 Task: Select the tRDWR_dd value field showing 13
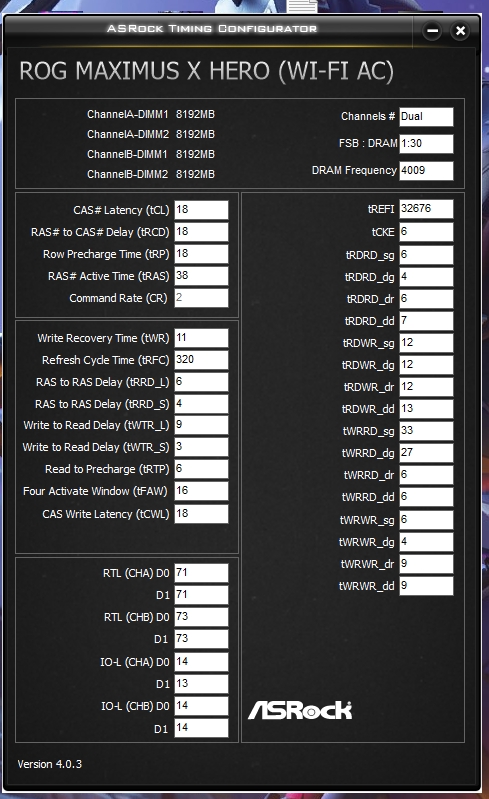pos(426,408)
